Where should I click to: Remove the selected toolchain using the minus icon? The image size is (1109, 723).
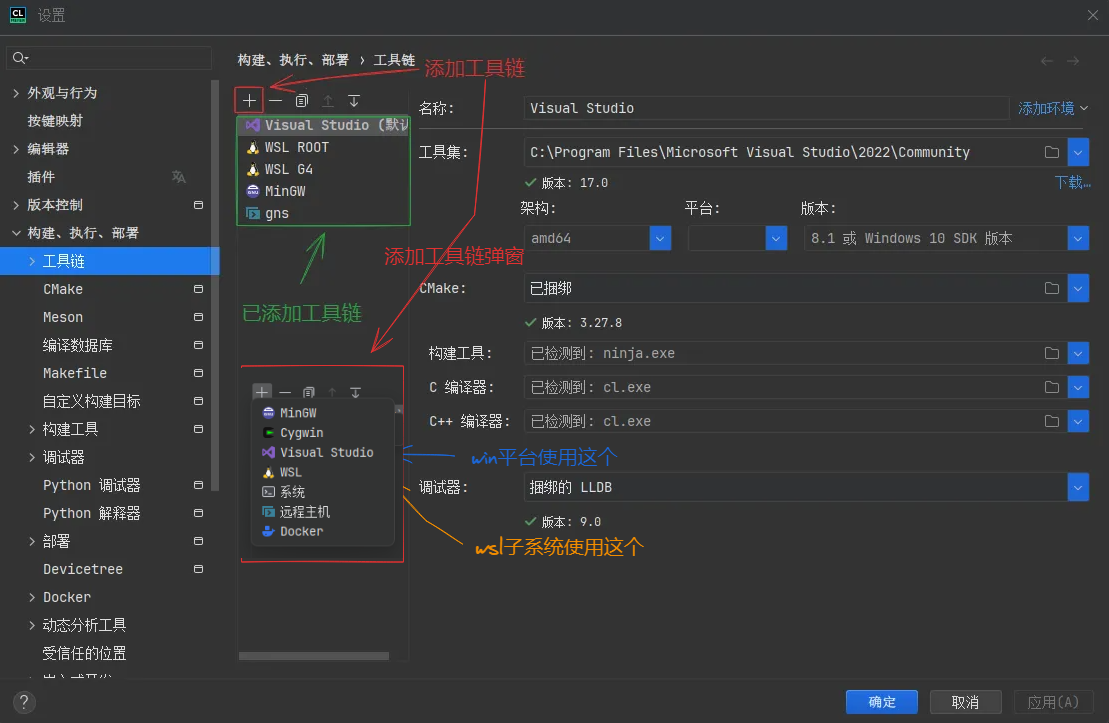coord(275,99)
